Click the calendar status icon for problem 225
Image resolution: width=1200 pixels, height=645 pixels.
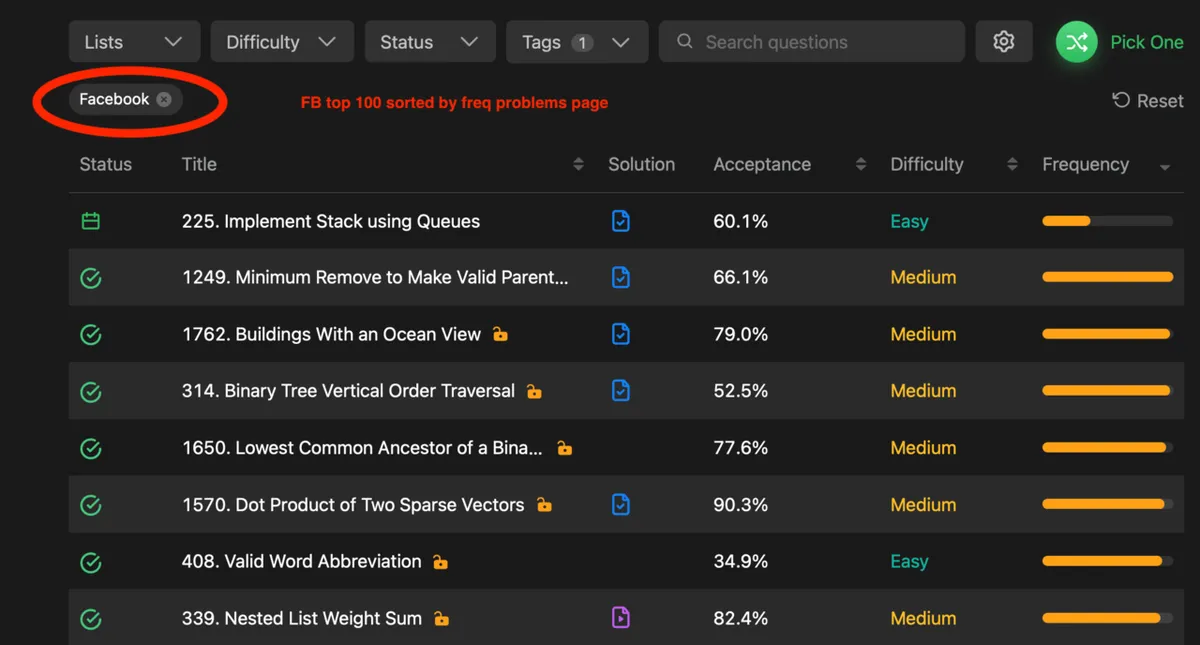[91, 221]
